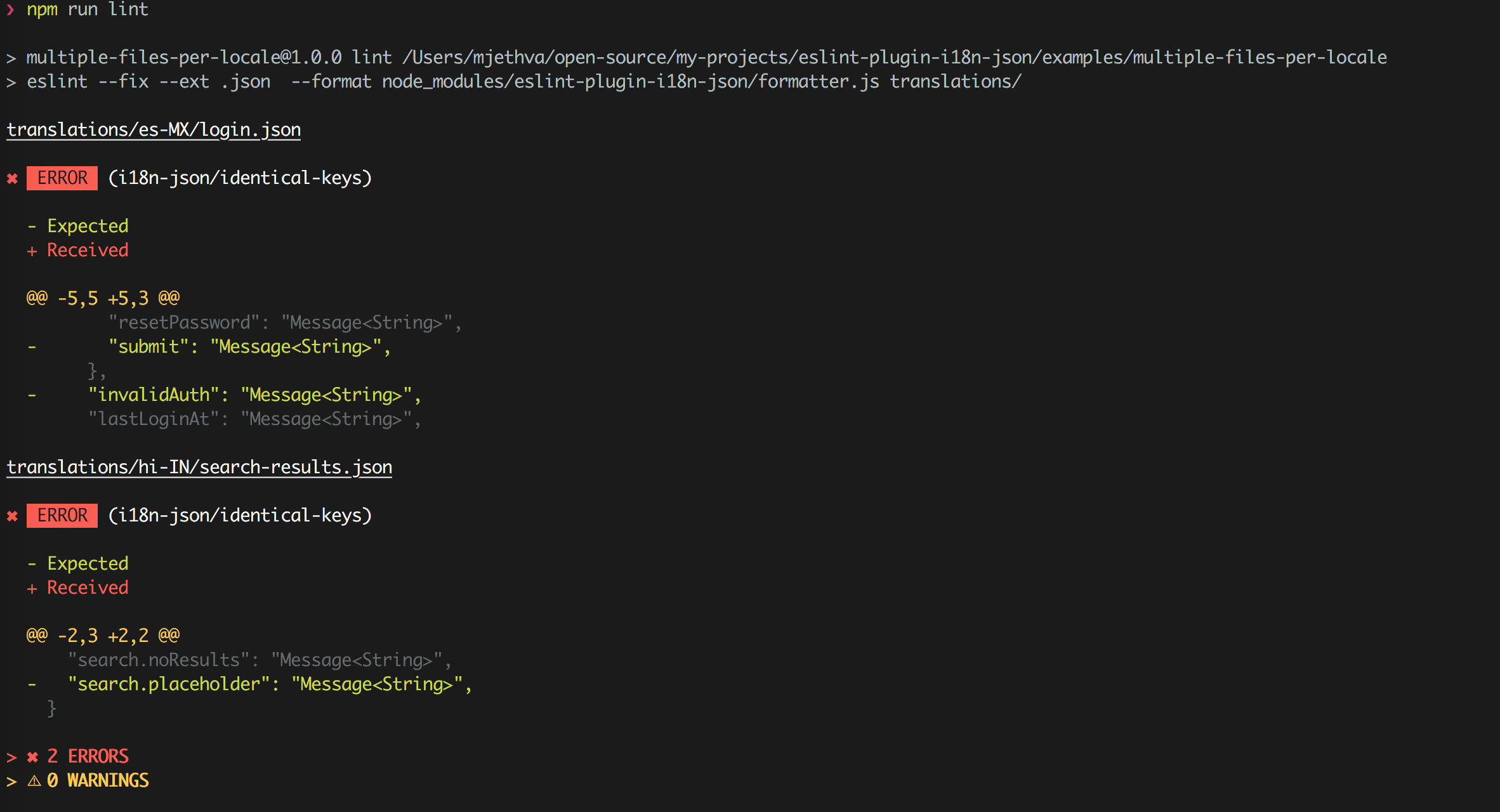Click the 0 WARNINGS summary text
1500x812 pixels.
(x=98, y=781)
